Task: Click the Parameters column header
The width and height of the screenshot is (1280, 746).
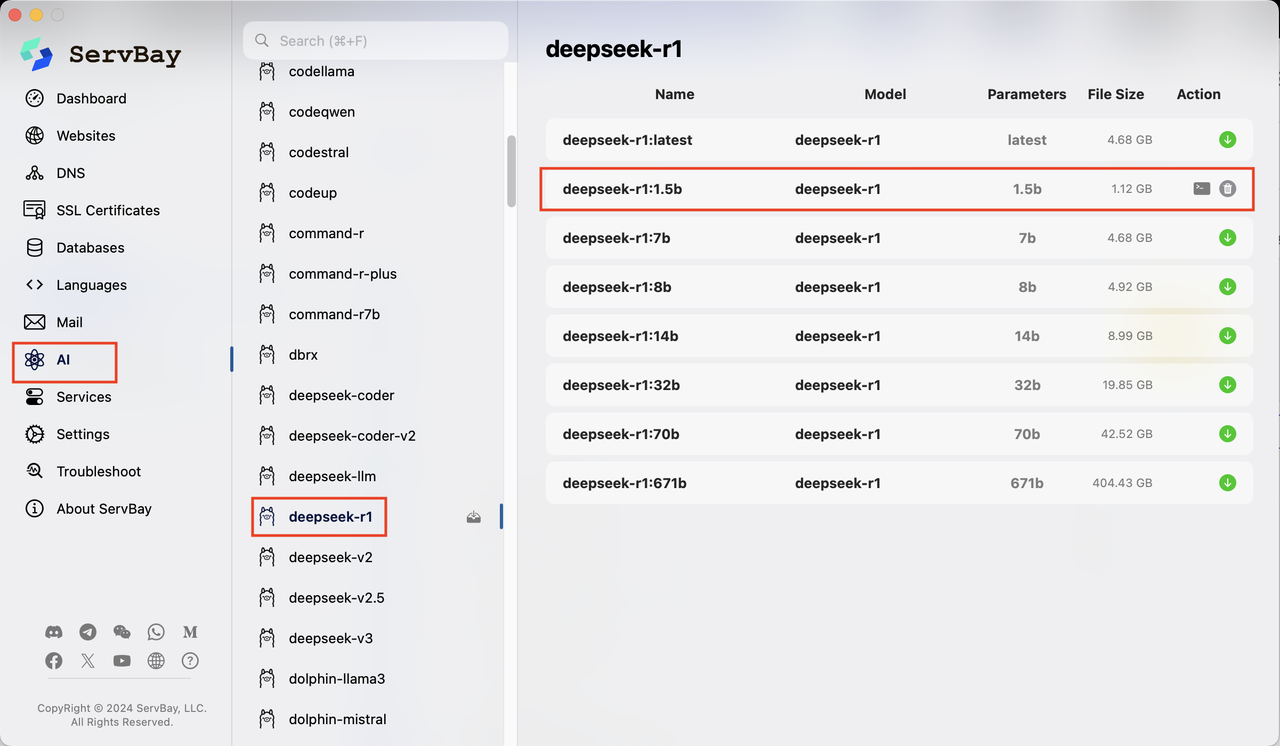Action: 1027,94
